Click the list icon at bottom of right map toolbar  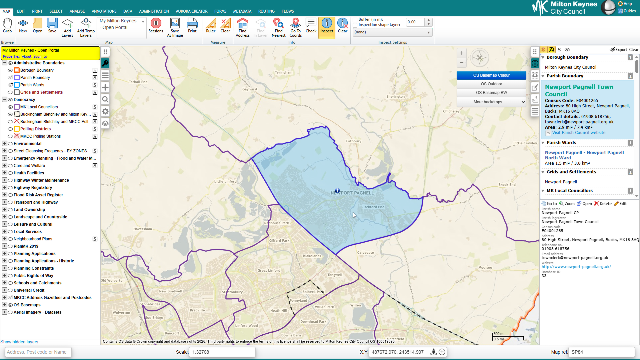coord(535,111)
